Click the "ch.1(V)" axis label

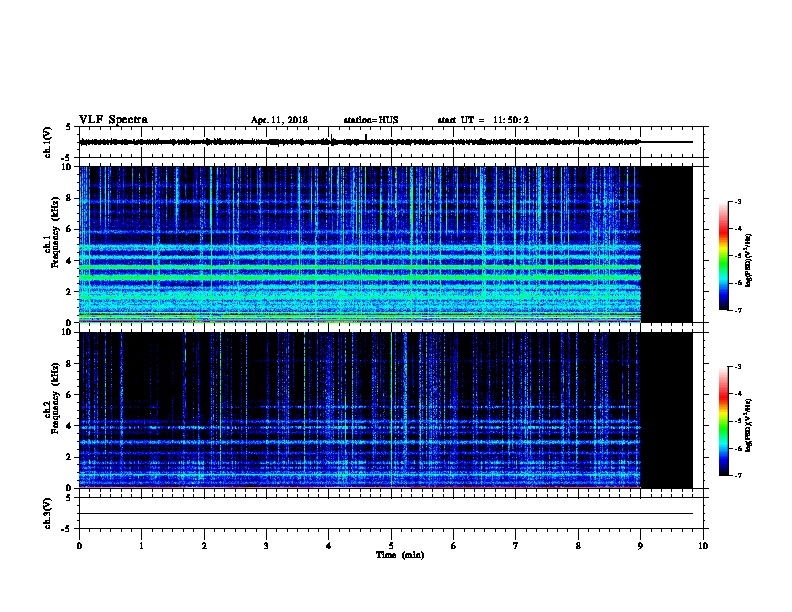pos(47,142)
